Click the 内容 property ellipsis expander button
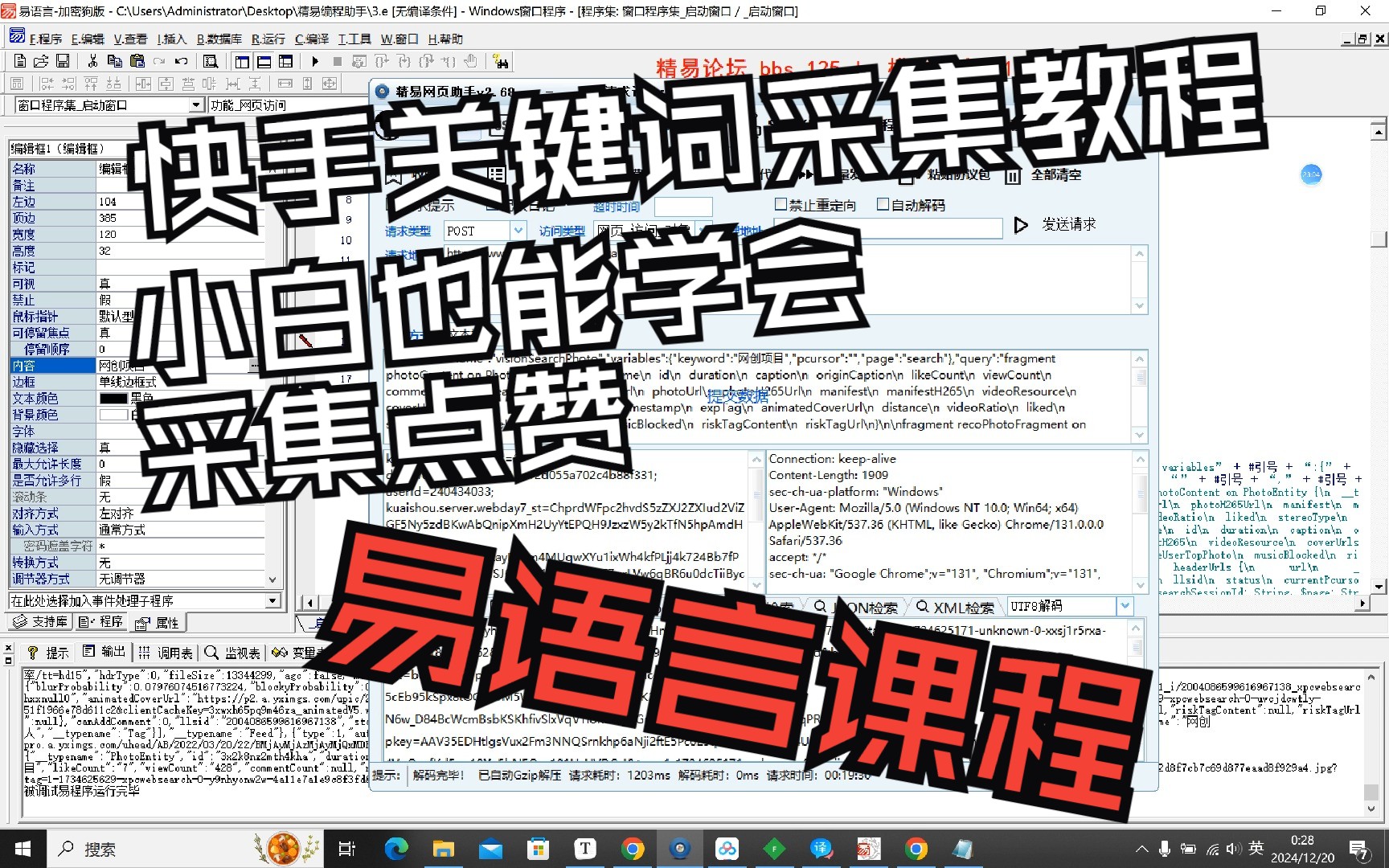1389x868 pixels. coord(254,366)
